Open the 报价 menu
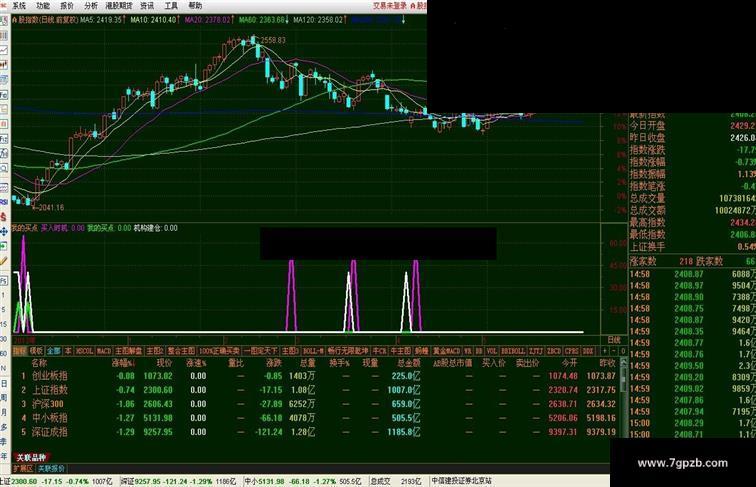This screenshot has height=487, width=756. [67, 6]
